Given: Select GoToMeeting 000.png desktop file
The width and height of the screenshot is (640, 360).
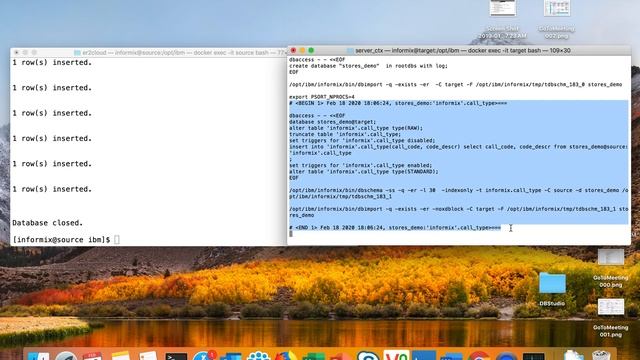Looking at the screenshot, I should pyautogui.click(x=611, y=257).
